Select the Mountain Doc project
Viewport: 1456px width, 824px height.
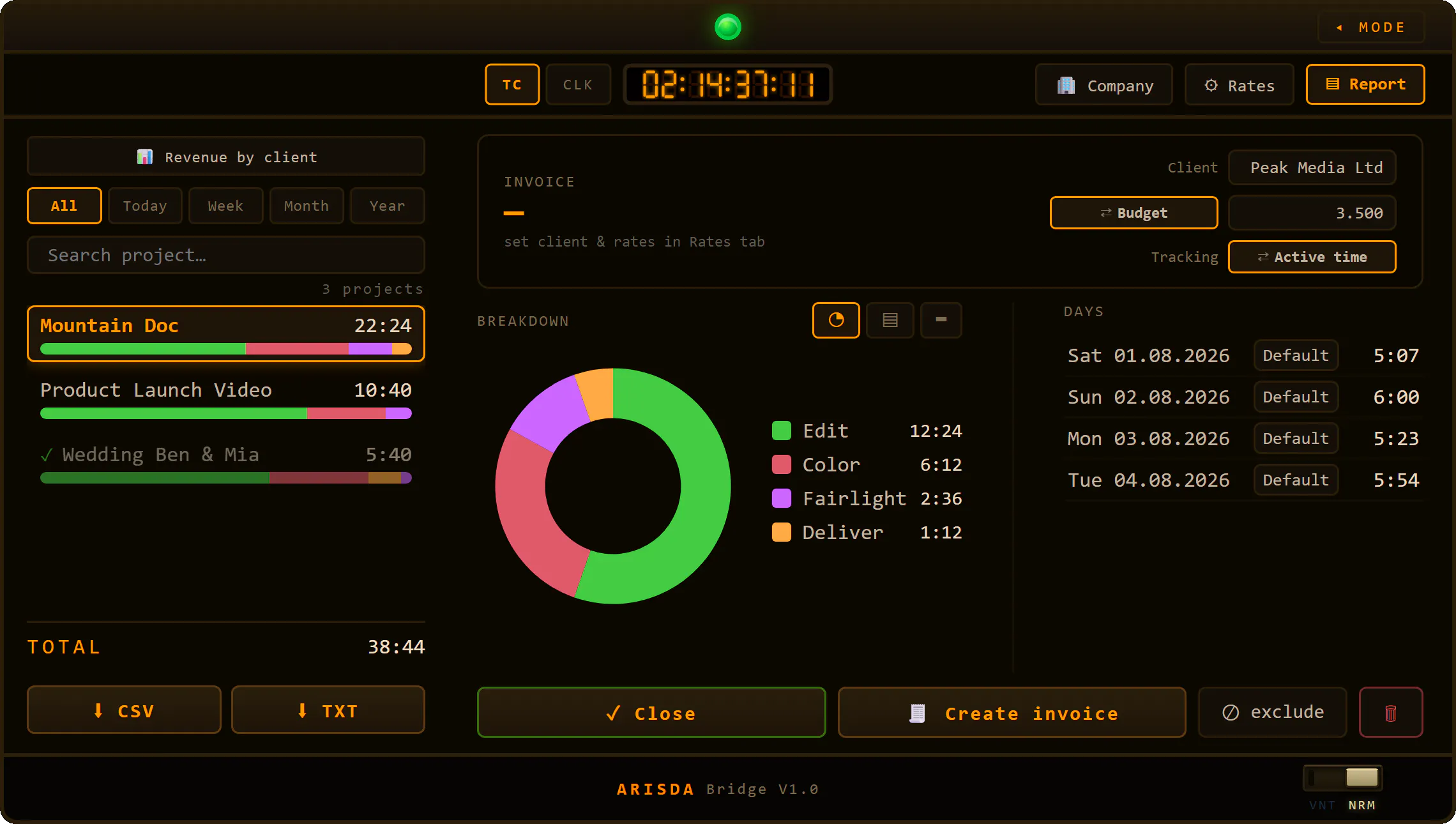226,333
